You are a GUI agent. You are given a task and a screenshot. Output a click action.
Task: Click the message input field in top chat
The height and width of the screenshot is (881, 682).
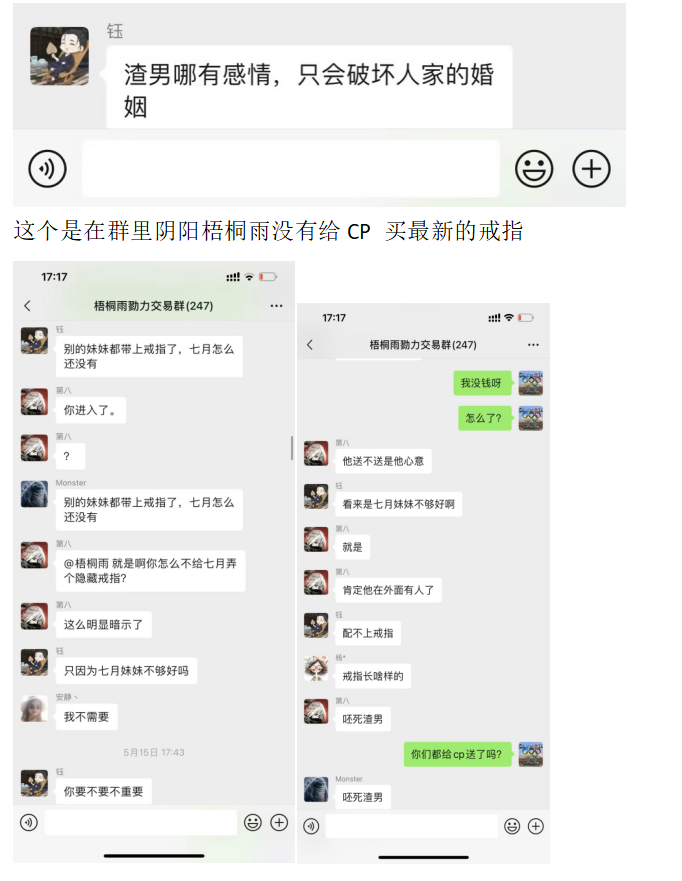click(x=290, y=169)
